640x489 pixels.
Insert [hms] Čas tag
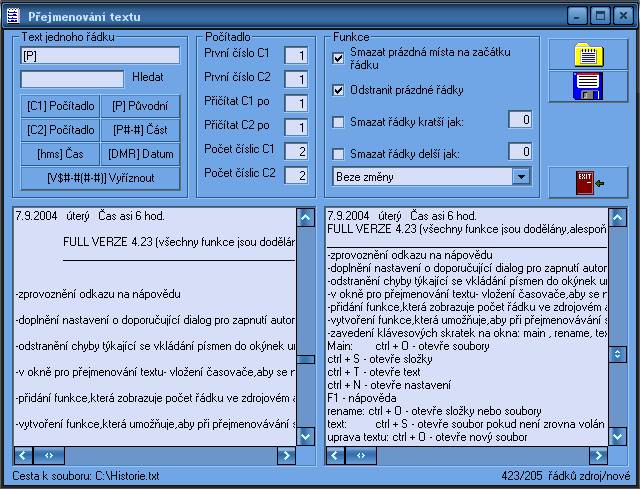tap(60, 154)
